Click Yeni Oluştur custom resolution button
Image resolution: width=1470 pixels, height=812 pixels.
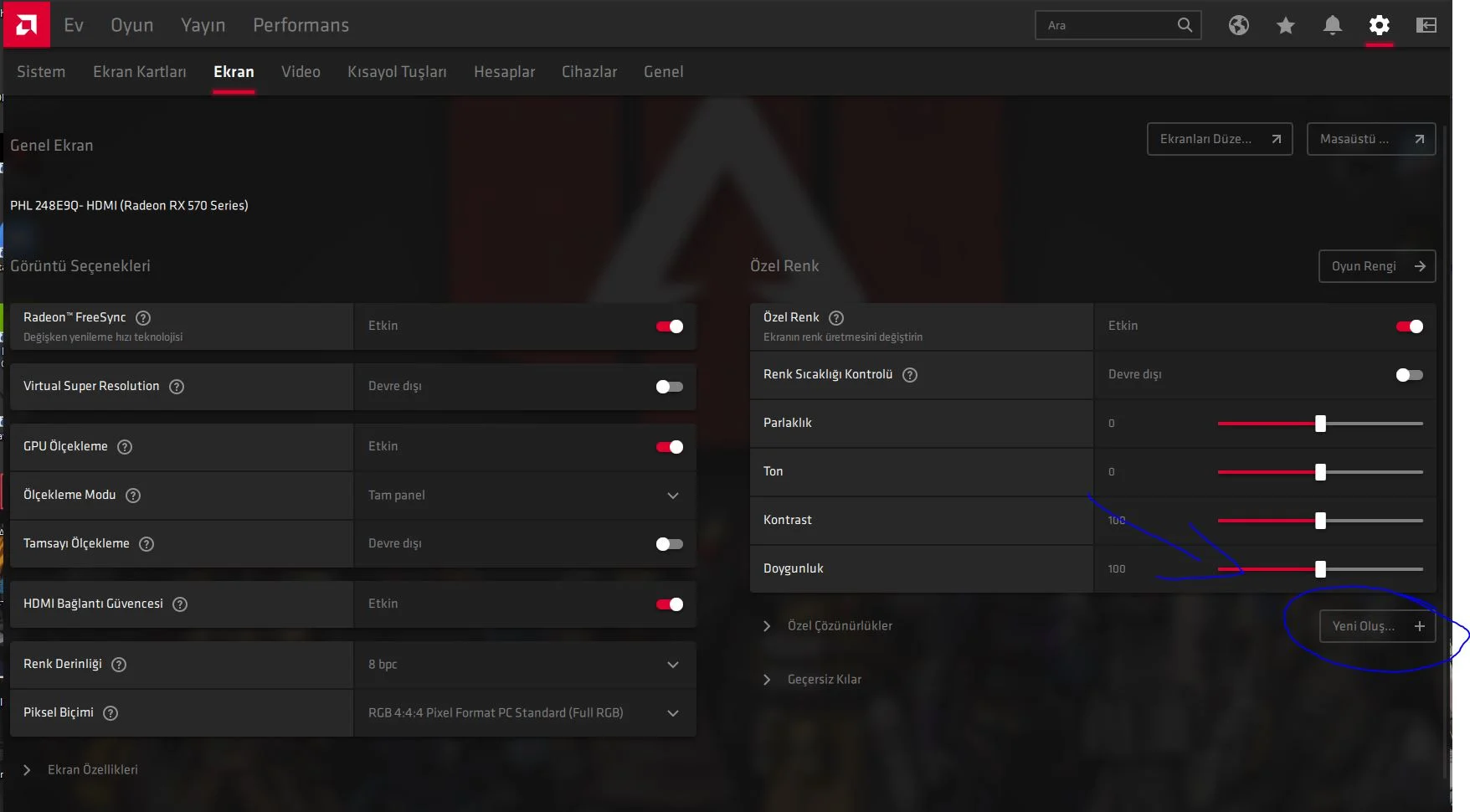pos(1376,626)
